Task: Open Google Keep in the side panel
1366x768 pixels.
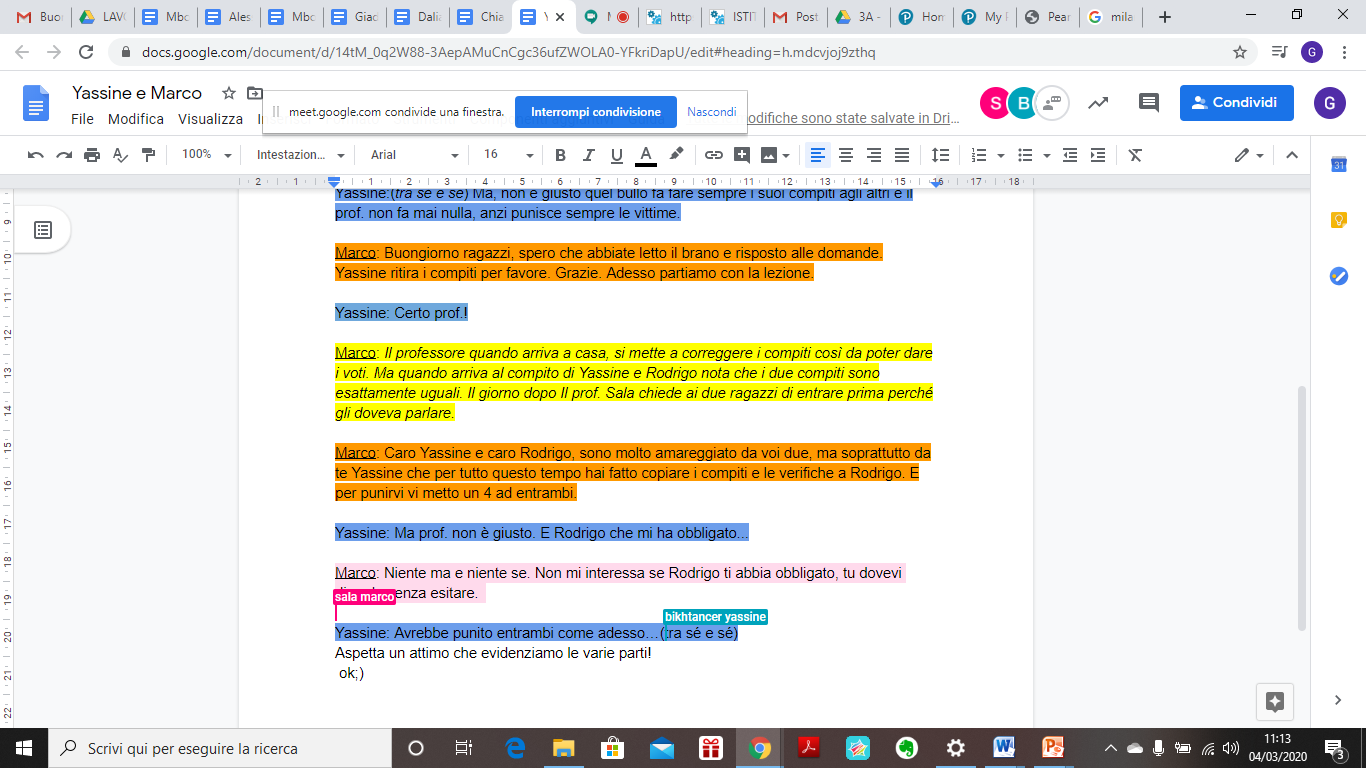Action: pos(1339,220)
